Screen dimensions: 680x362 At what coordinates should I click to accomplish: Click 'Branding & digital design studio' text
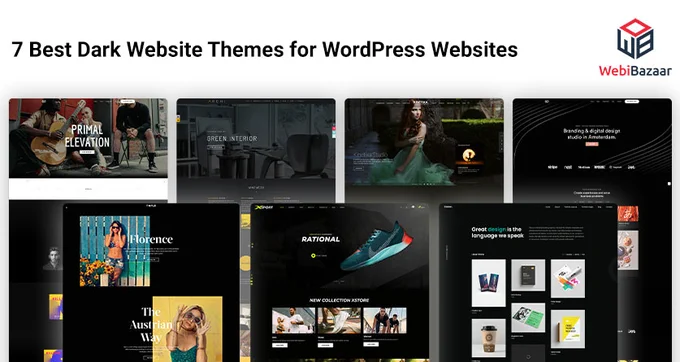pos(592,134)
